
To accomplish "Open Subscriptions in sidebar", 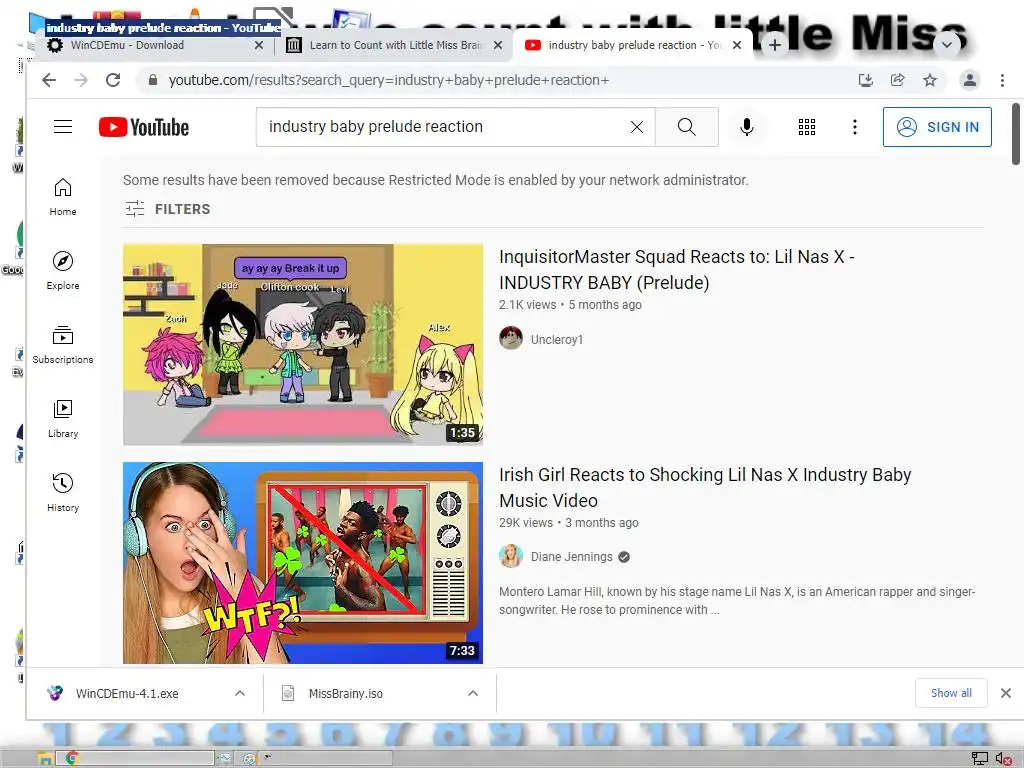I will click(63, 345).
